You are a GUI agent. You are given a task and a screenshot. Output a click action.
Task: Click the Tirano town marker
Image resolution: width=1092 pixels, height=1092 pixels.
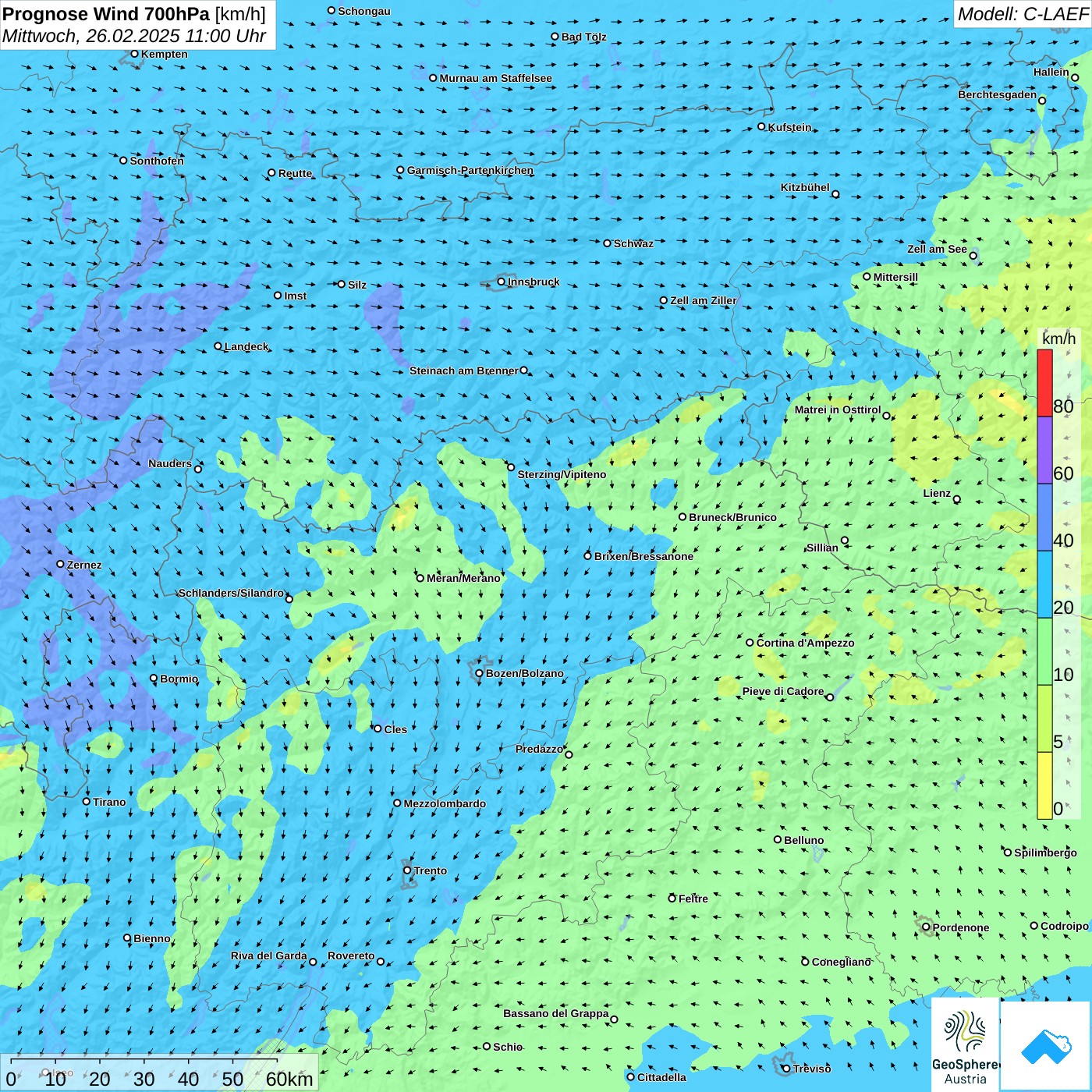point(87,801)
